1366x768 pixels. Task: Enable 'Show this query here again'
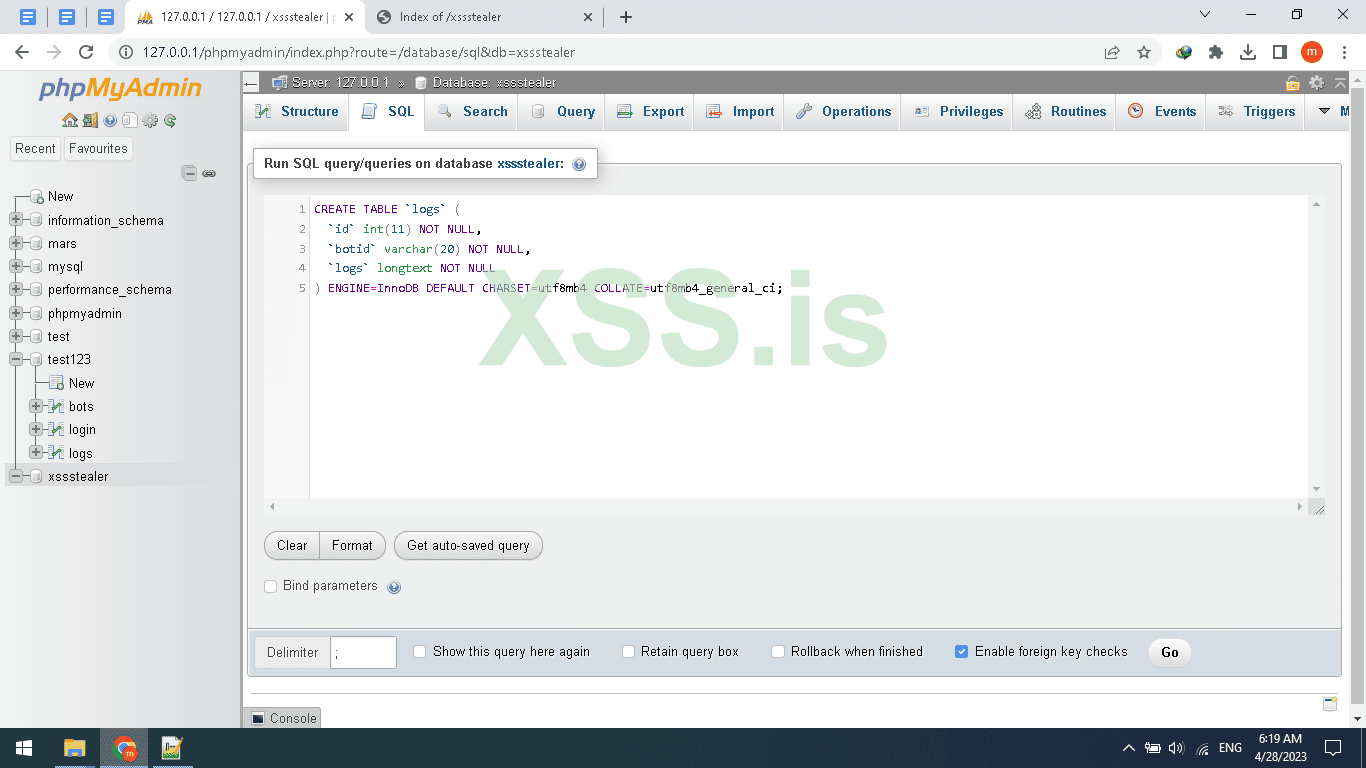[x=420, y=651]
